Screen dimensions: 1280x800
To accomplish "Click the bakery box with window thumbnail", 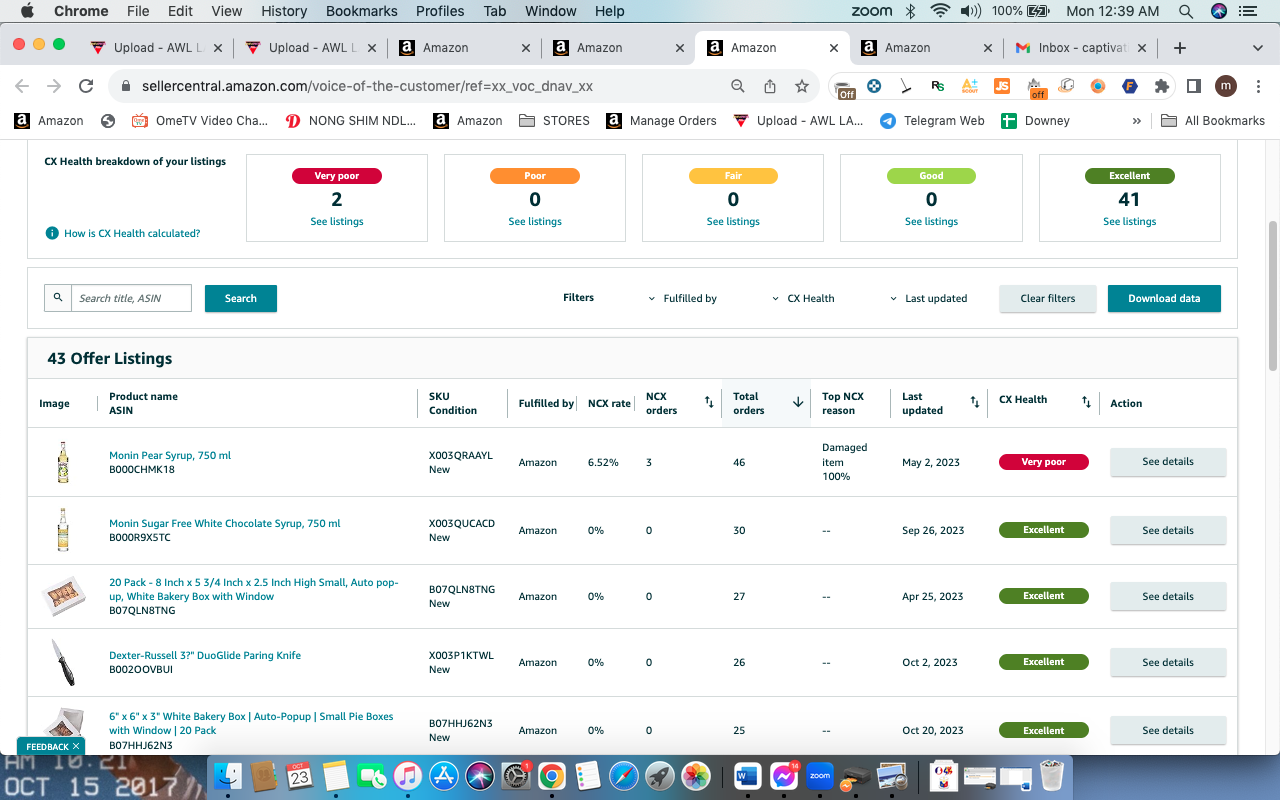I will click(63, 596).
